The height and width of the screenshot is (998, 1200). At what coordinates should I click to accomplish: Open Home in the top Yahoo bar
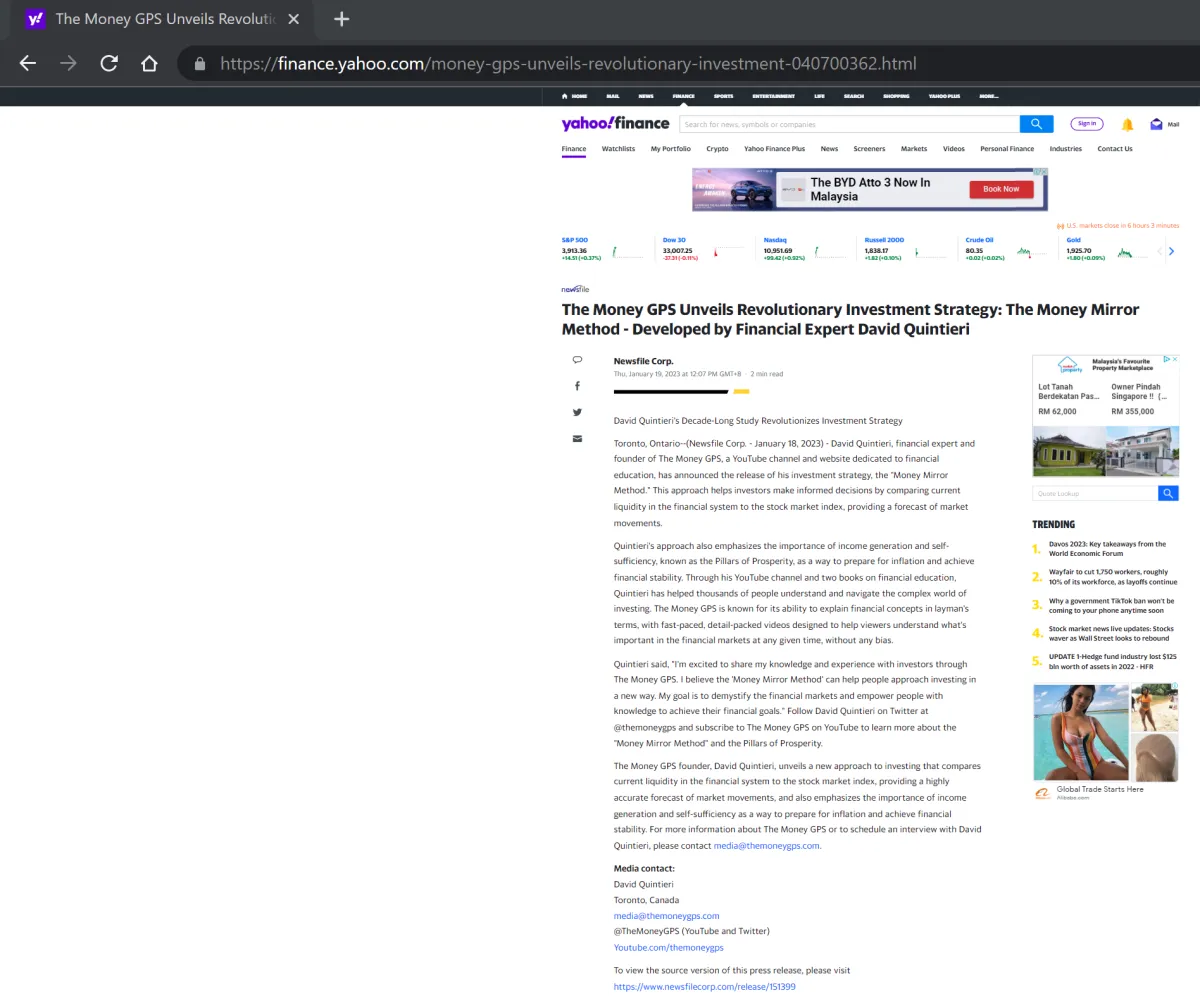[574, 96]
